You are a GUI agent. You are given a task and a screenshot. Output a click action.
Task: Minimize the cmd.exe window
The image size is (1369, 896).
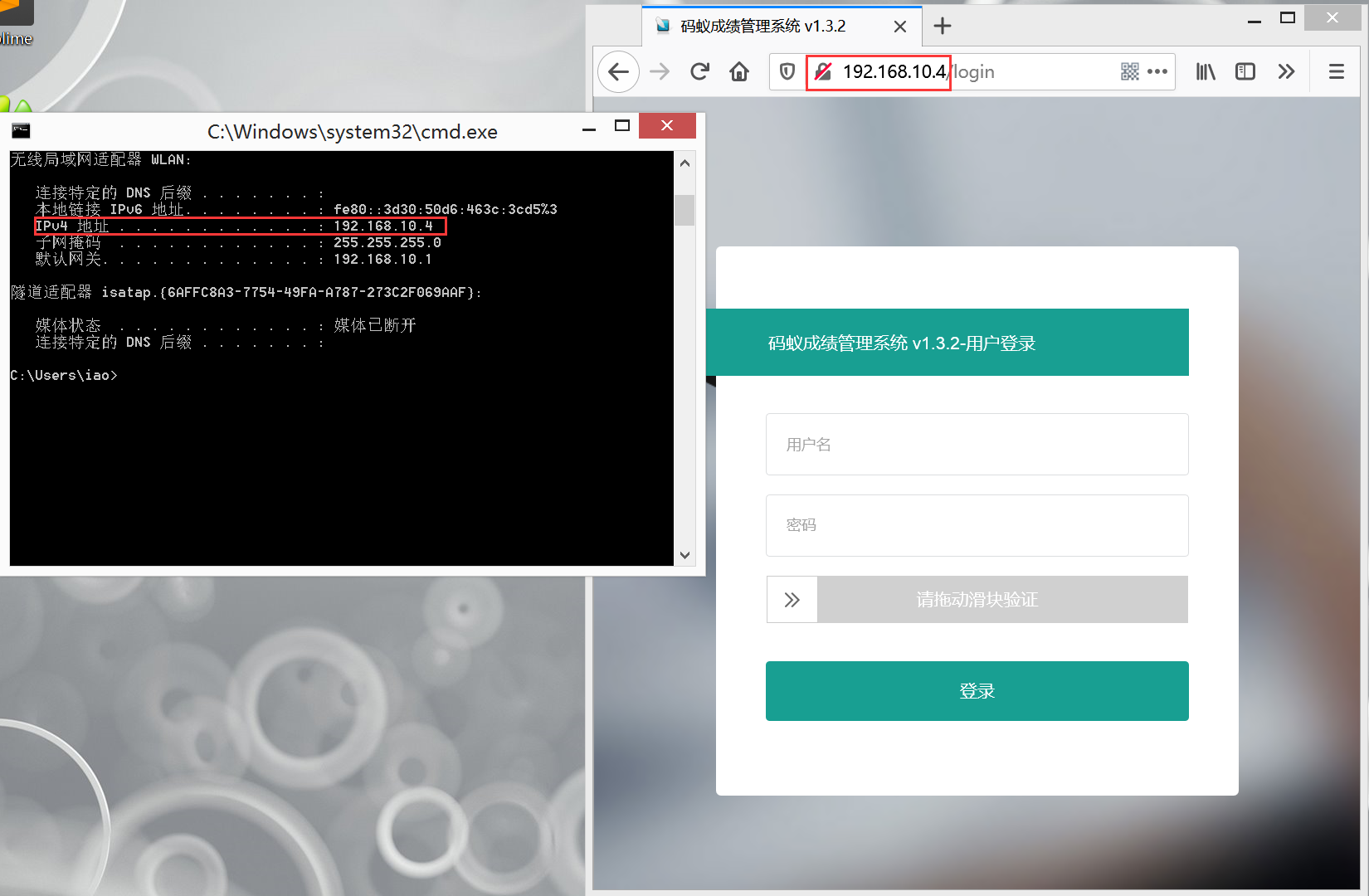pos(589,128)
